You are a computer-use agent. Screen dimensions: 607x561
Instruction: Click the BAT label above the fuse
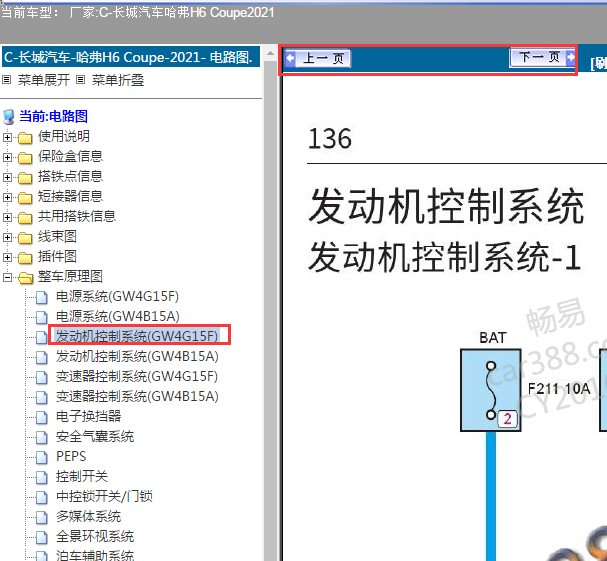[493, 338]
